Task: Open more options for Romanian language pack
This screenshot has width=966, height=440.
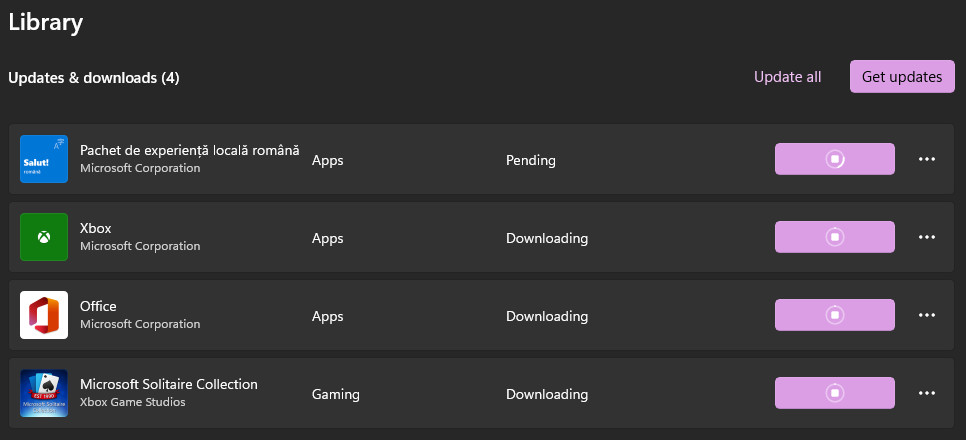Action: click(x=927, y=159)
